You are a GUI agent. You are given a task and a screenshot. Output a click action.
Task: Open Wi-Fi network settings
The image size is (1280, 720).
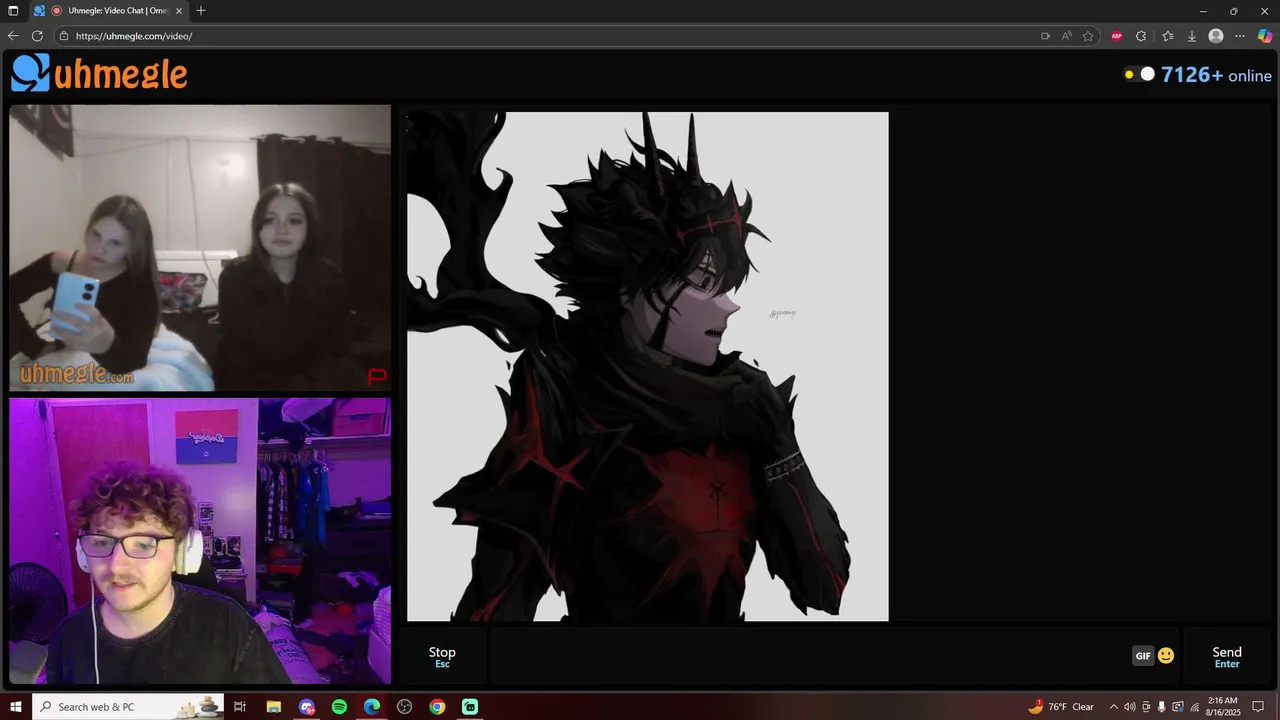coord(1194,707)
